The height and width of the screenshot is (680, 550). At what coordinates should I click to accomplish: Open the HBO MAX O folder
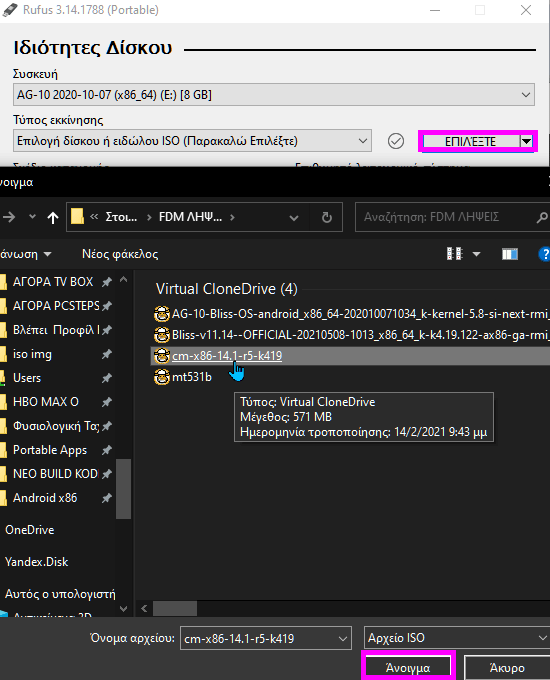coord(46,402)
